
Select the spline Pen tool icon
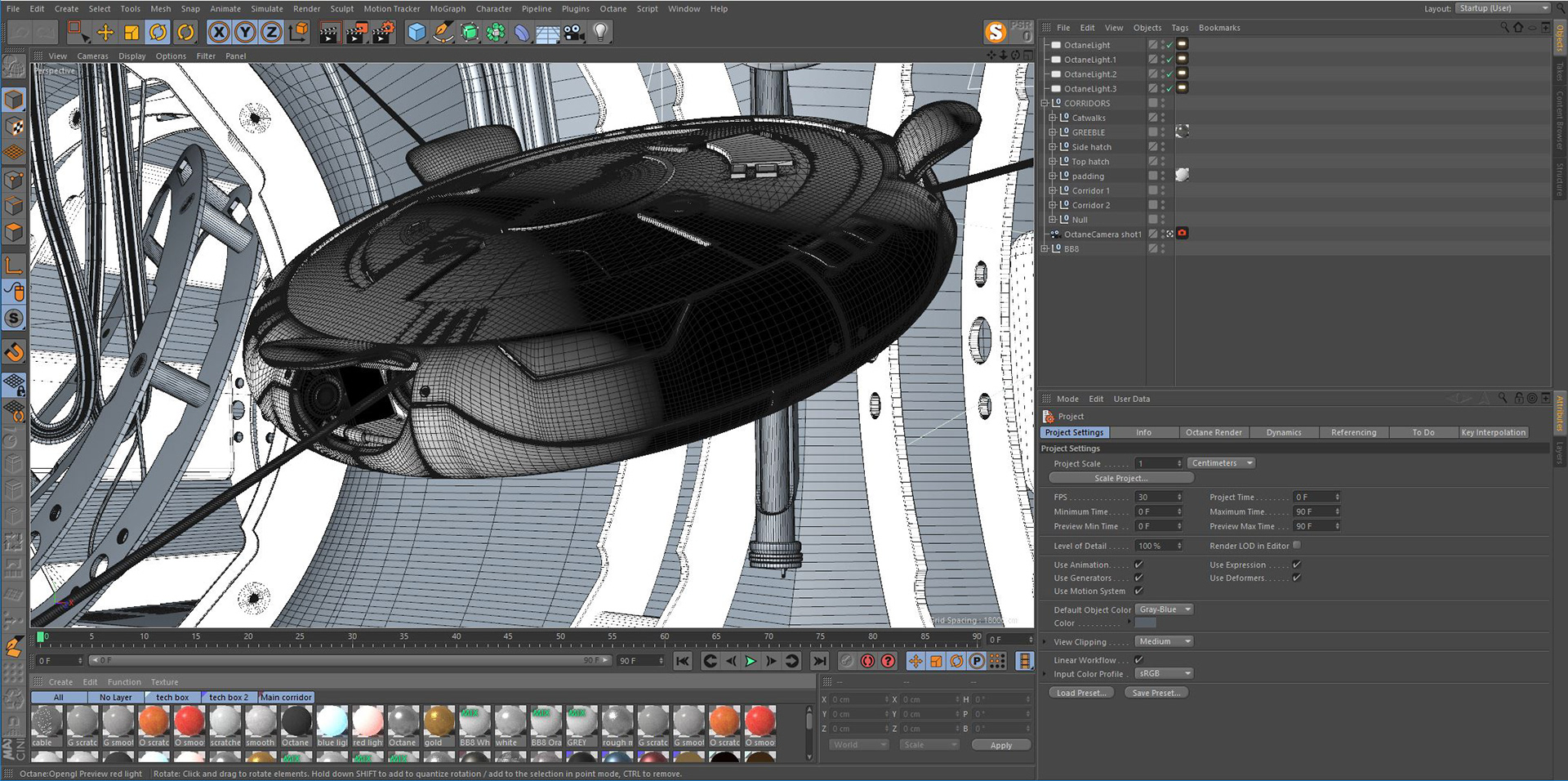coord(443,33)
